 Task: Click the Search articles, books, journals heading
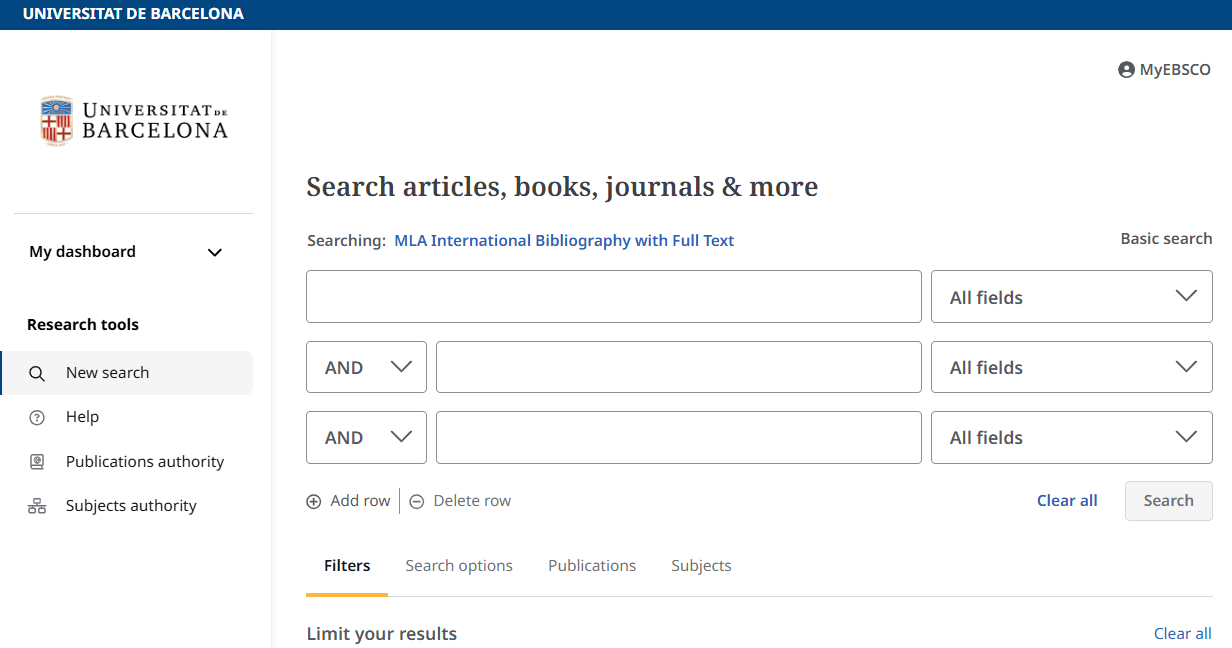(562, 187)
